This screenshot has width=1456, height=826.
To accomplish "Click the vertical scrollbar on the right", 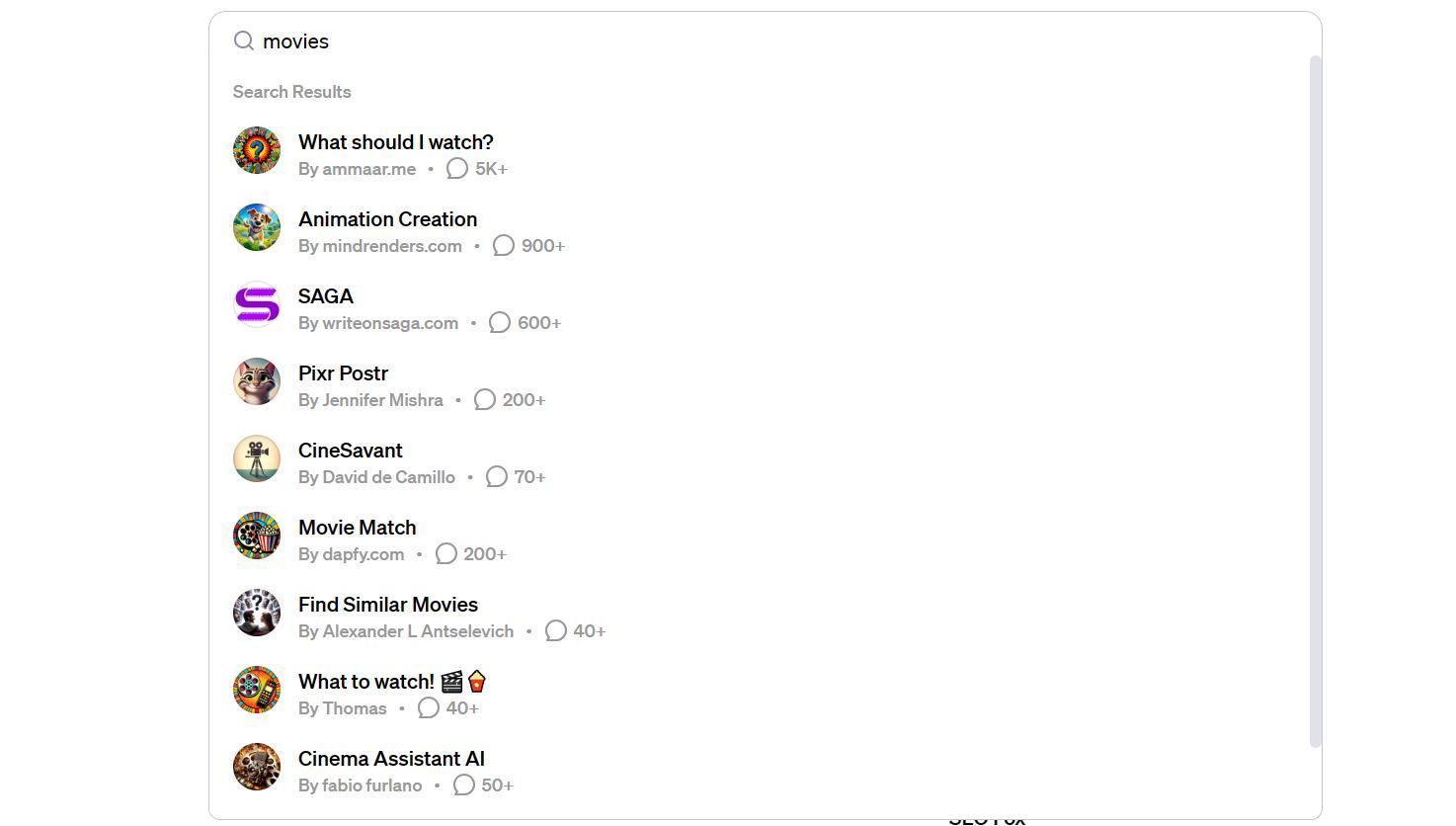I will pos(1314,395).
